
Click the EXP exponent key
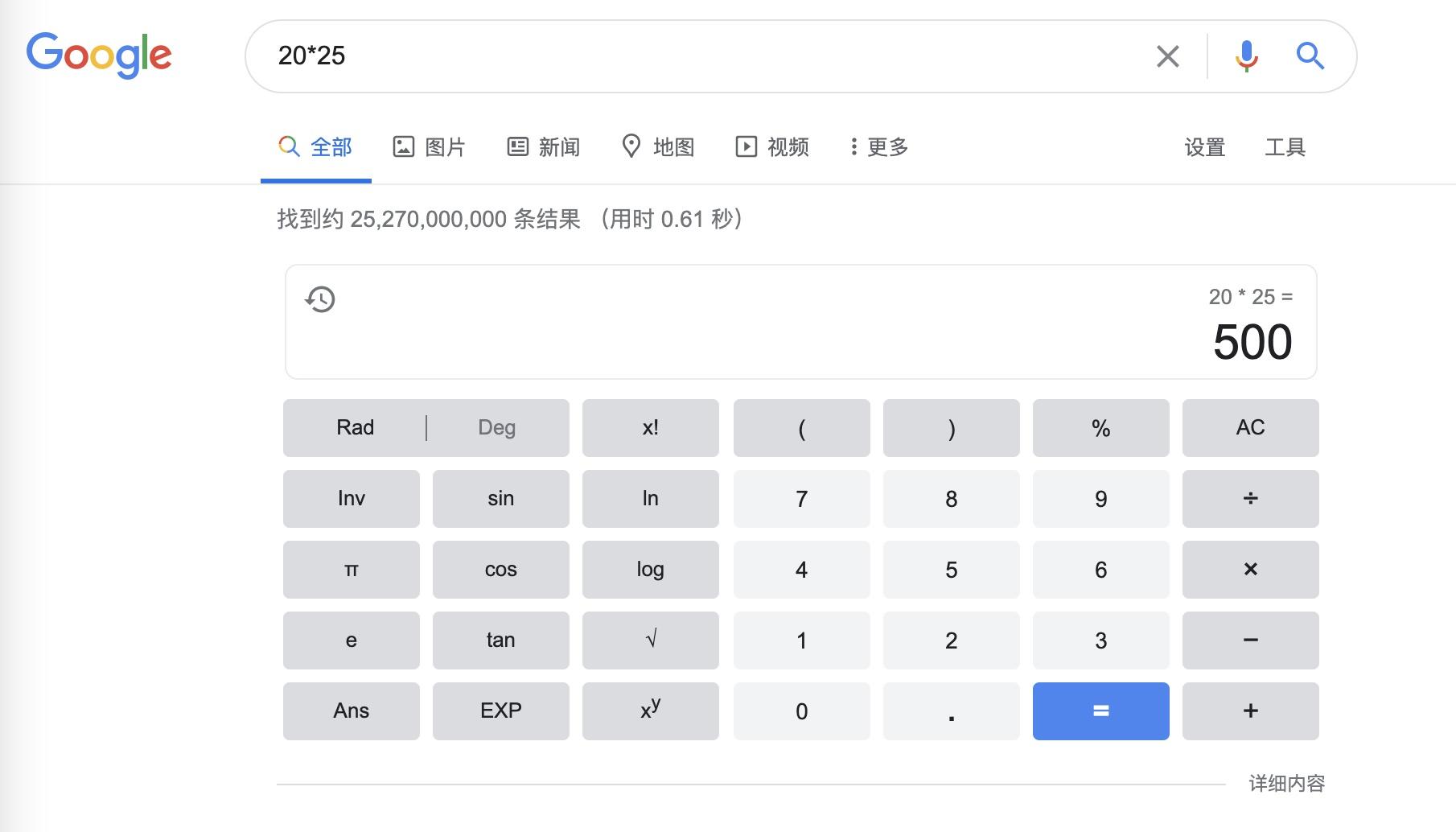tap(501, 711)
